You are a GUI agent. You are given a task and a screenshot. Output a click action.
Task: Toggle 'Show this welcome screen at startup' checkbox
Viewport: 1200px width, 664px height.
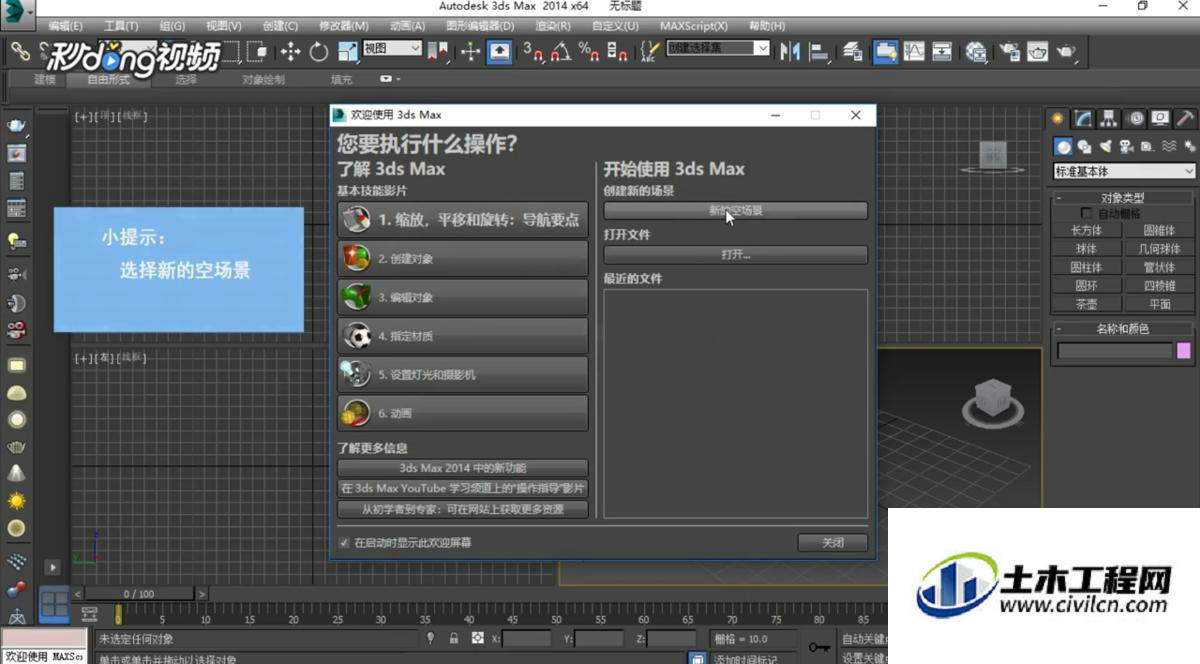point(345,543)
